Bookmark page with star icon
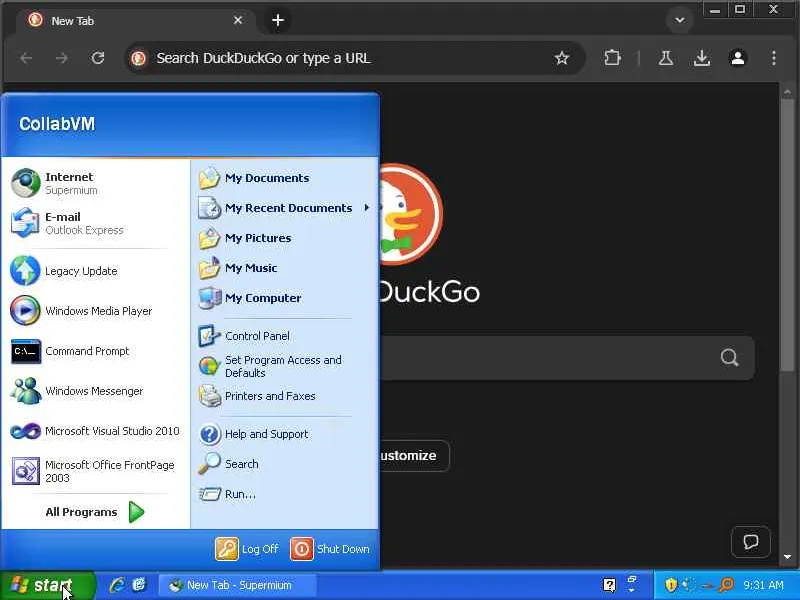This screenshot has height=600, width=800. 562,58
